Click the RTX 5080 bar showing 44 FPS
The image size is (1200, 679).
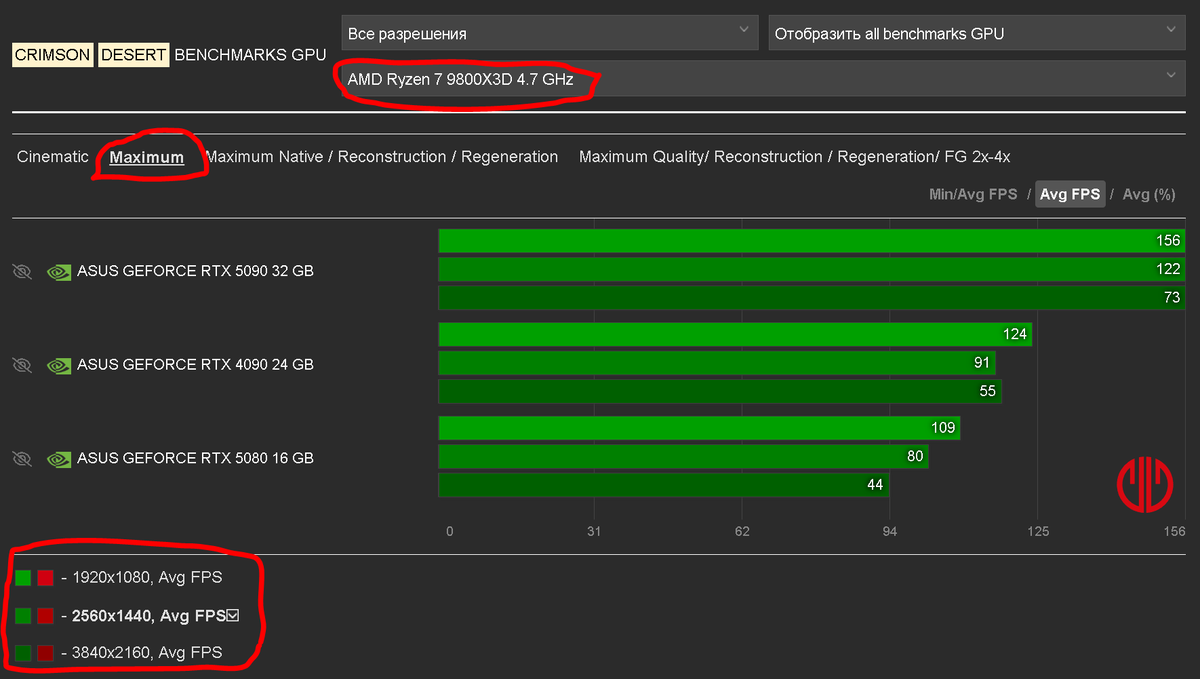[x=664, y=485]
